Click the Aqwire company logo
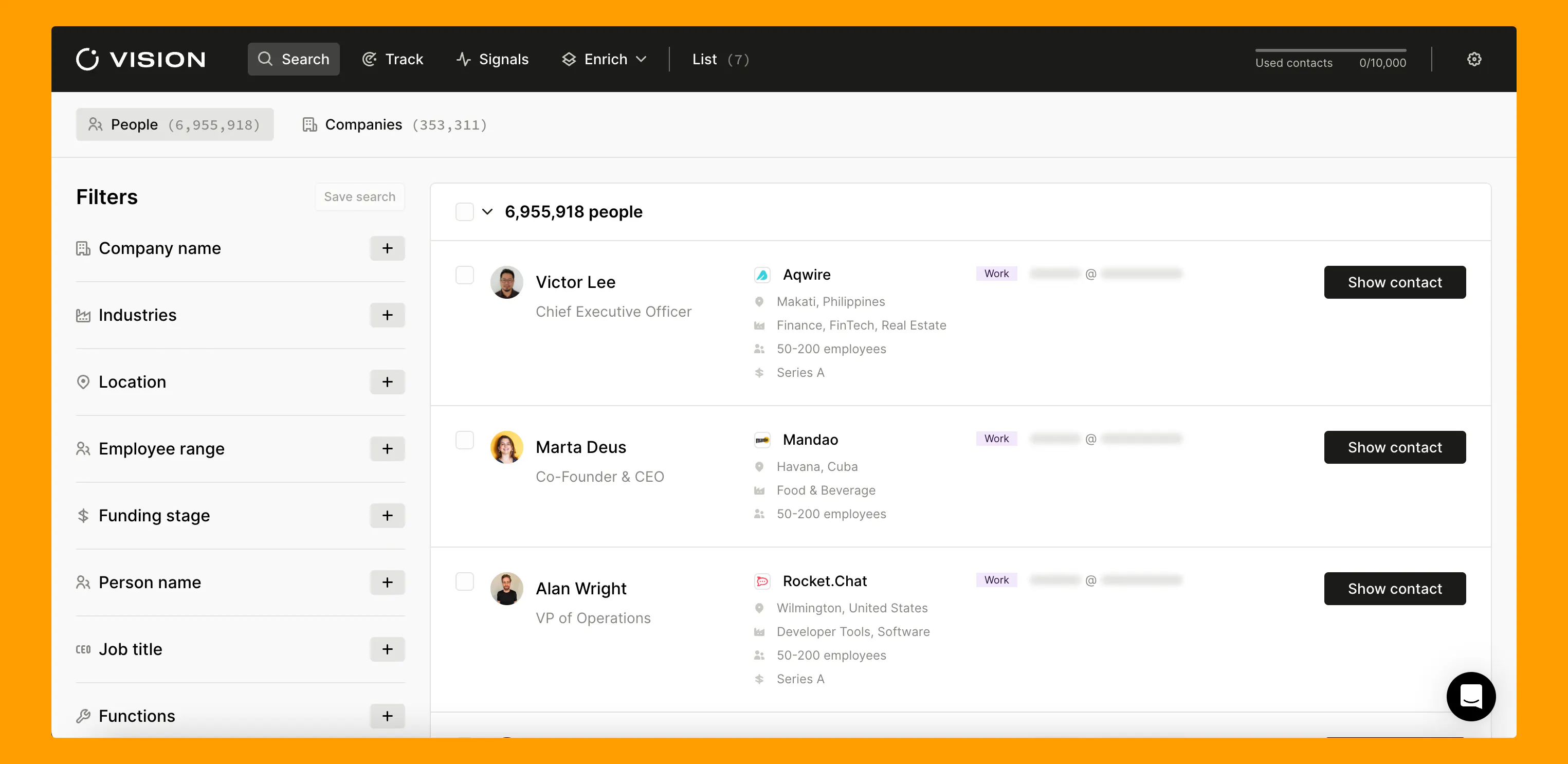 tap(762, 275)
